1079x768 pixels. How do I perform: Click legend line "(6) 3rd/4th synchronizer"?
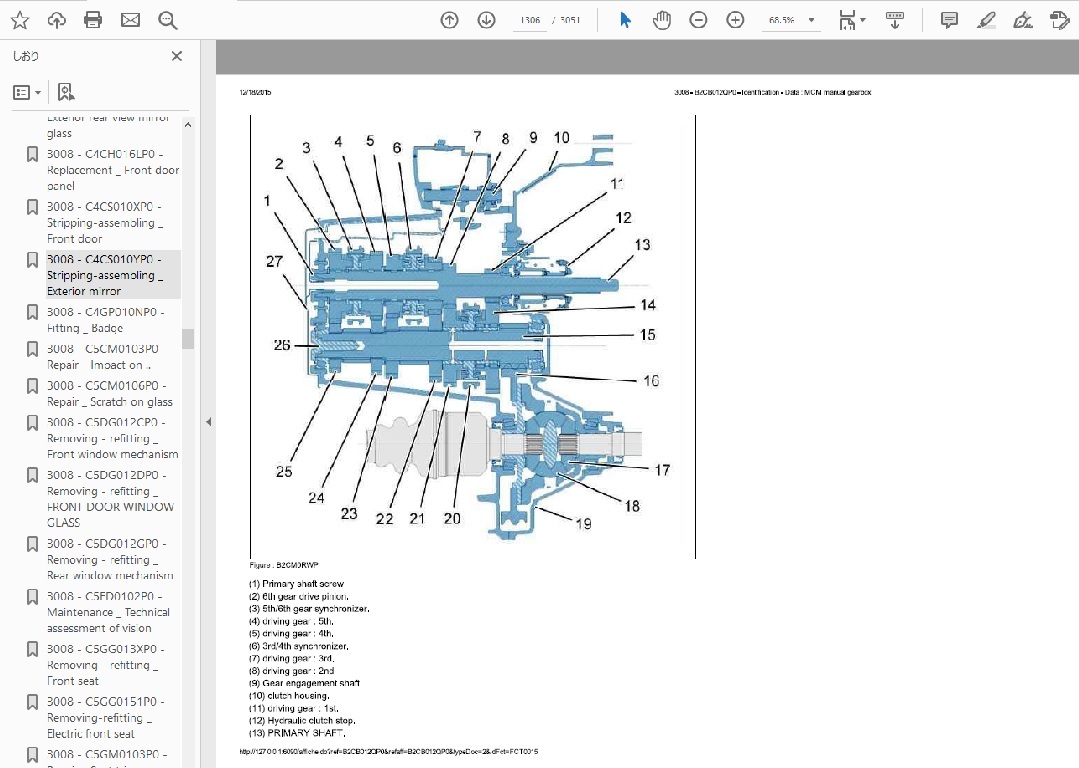[299, 646]
